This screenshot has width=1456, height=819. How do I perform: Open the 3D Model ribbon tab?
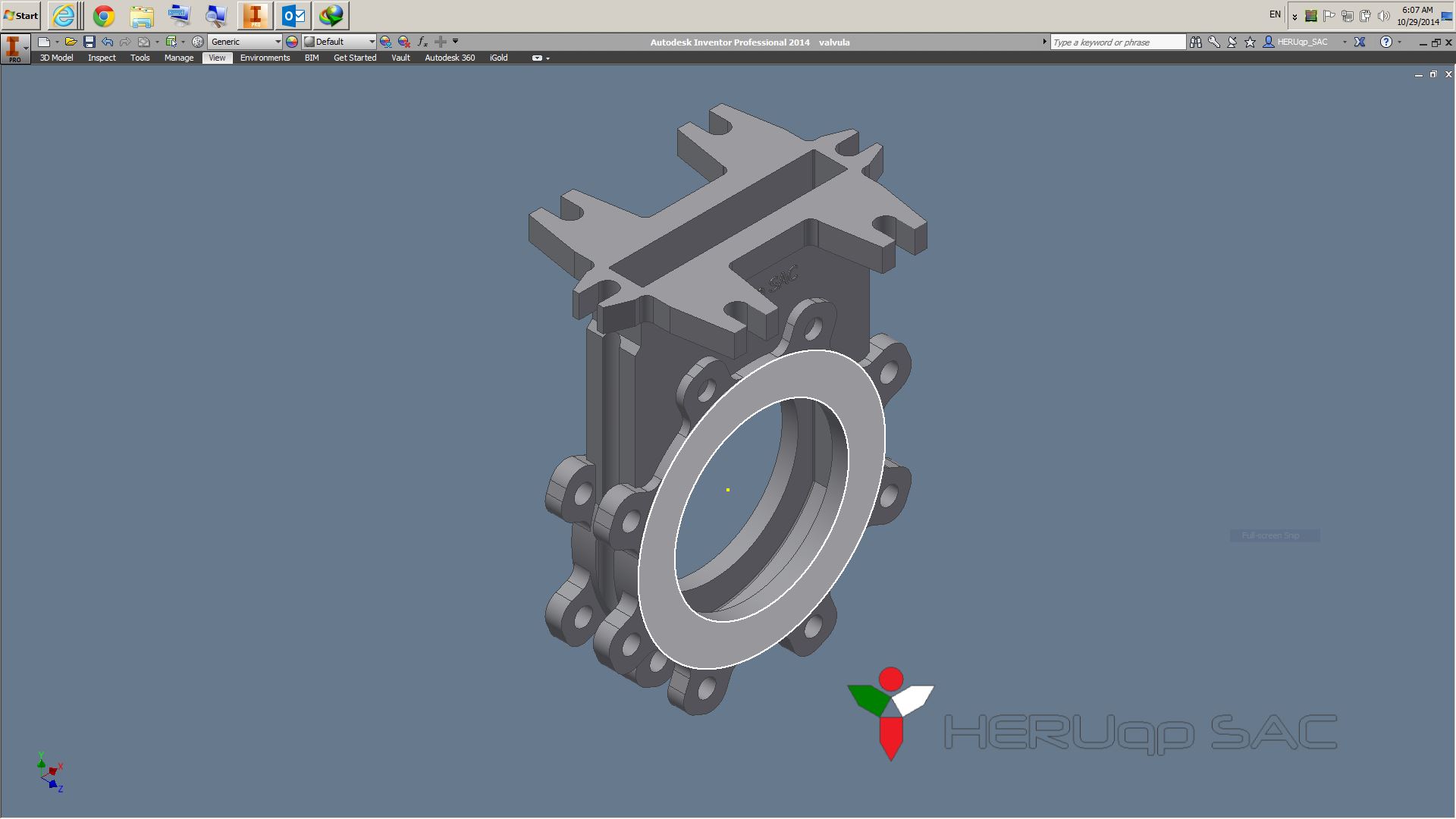coord(56,58)
